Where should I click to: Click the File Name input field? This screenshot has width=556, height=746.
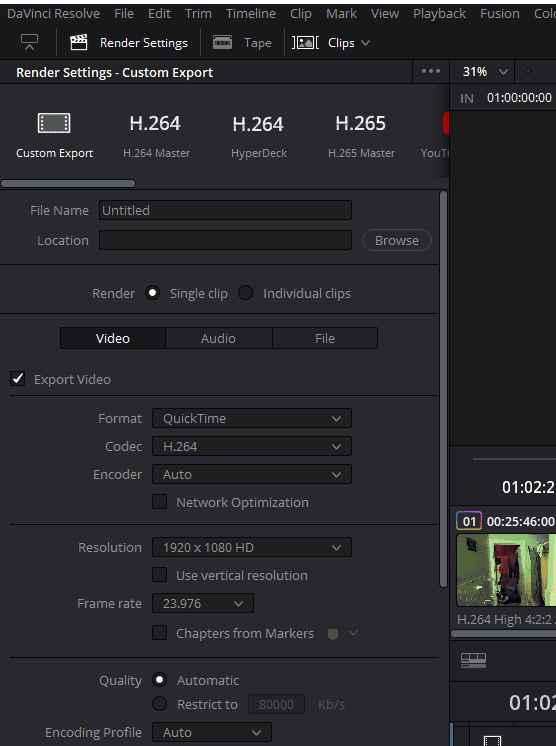point(225,210)
